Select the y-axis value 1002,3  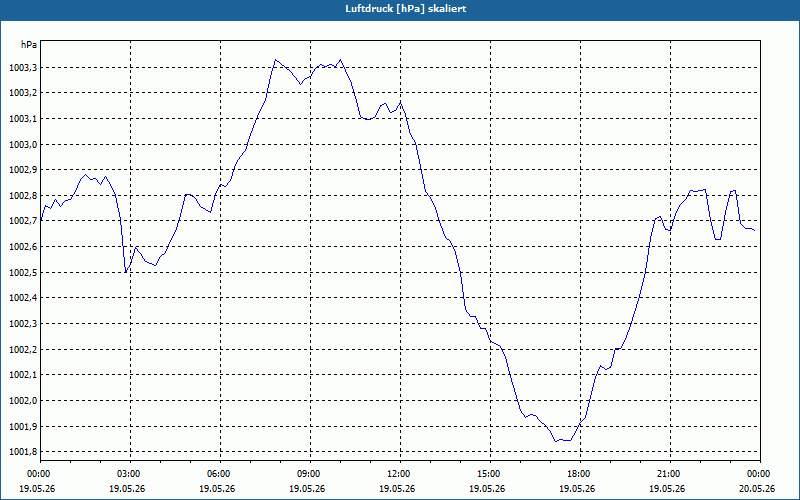[x=23, y=324]
